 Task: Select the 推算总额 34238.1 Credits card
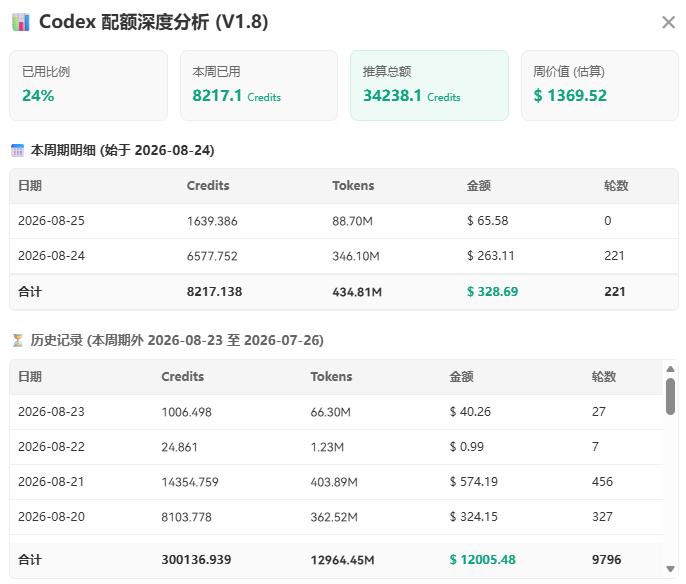[429, 85]
